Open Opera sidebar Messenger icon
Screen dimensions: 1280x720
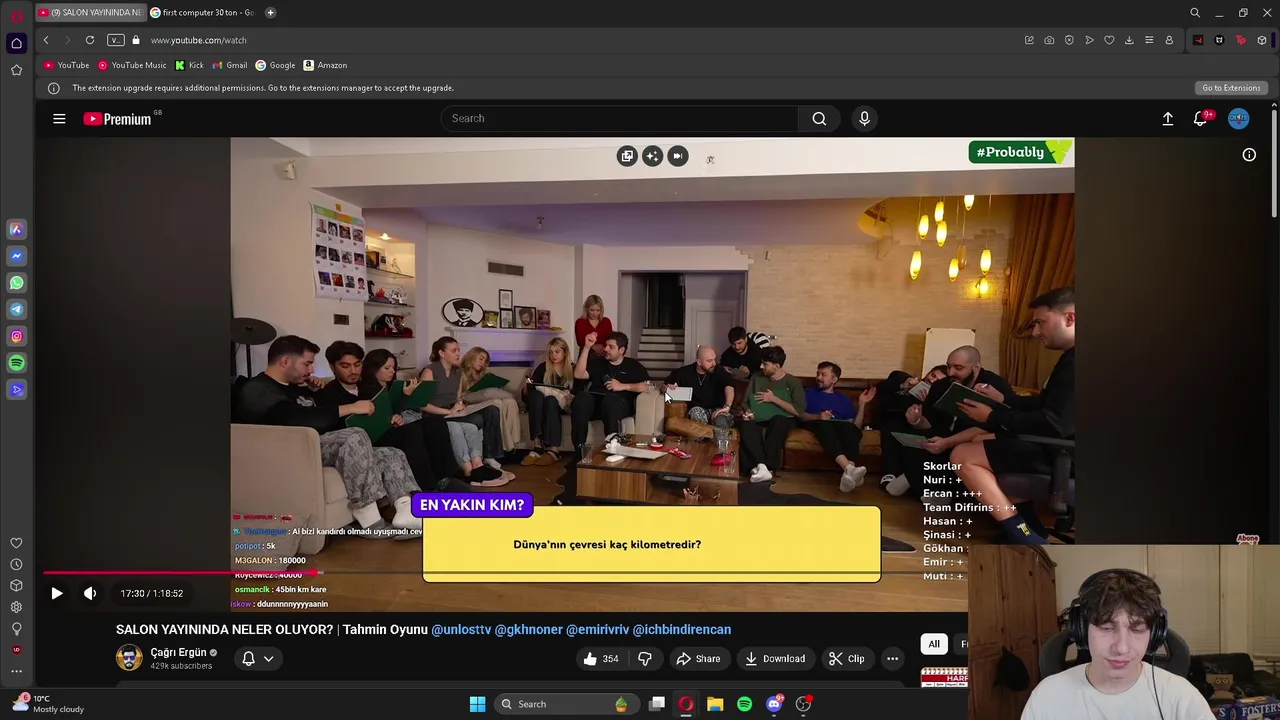coord(17,256)
